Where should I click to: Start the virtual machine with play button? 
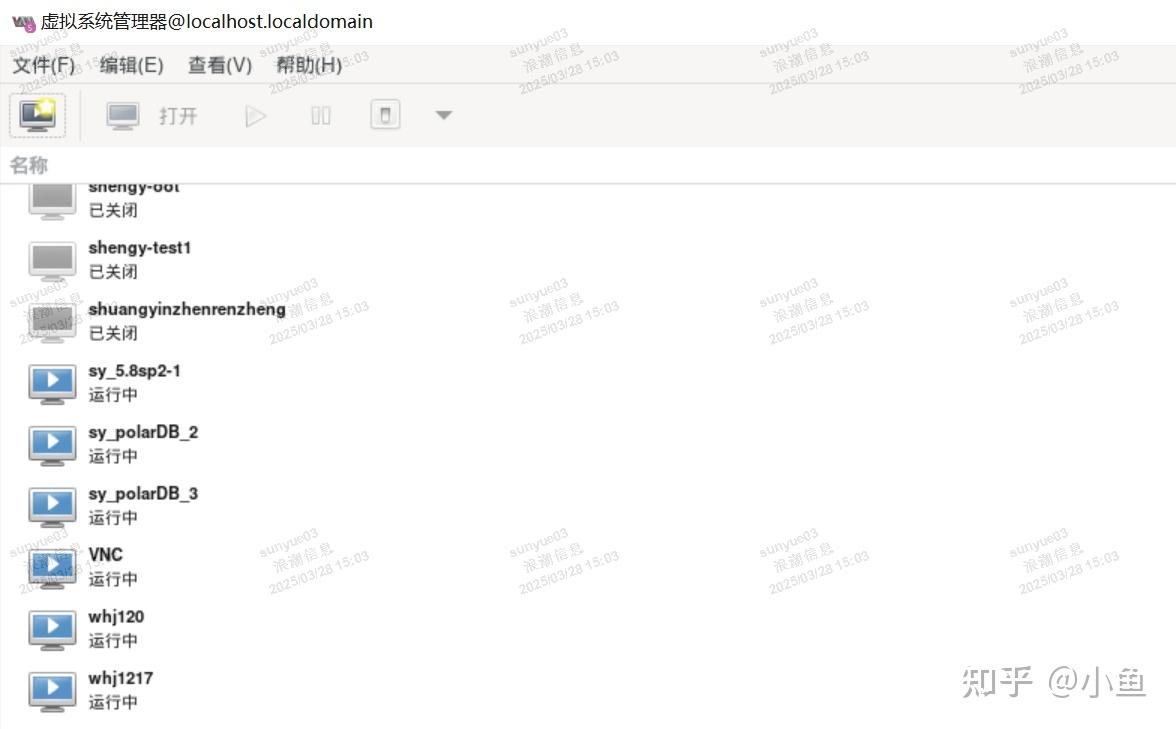(255, 116)
